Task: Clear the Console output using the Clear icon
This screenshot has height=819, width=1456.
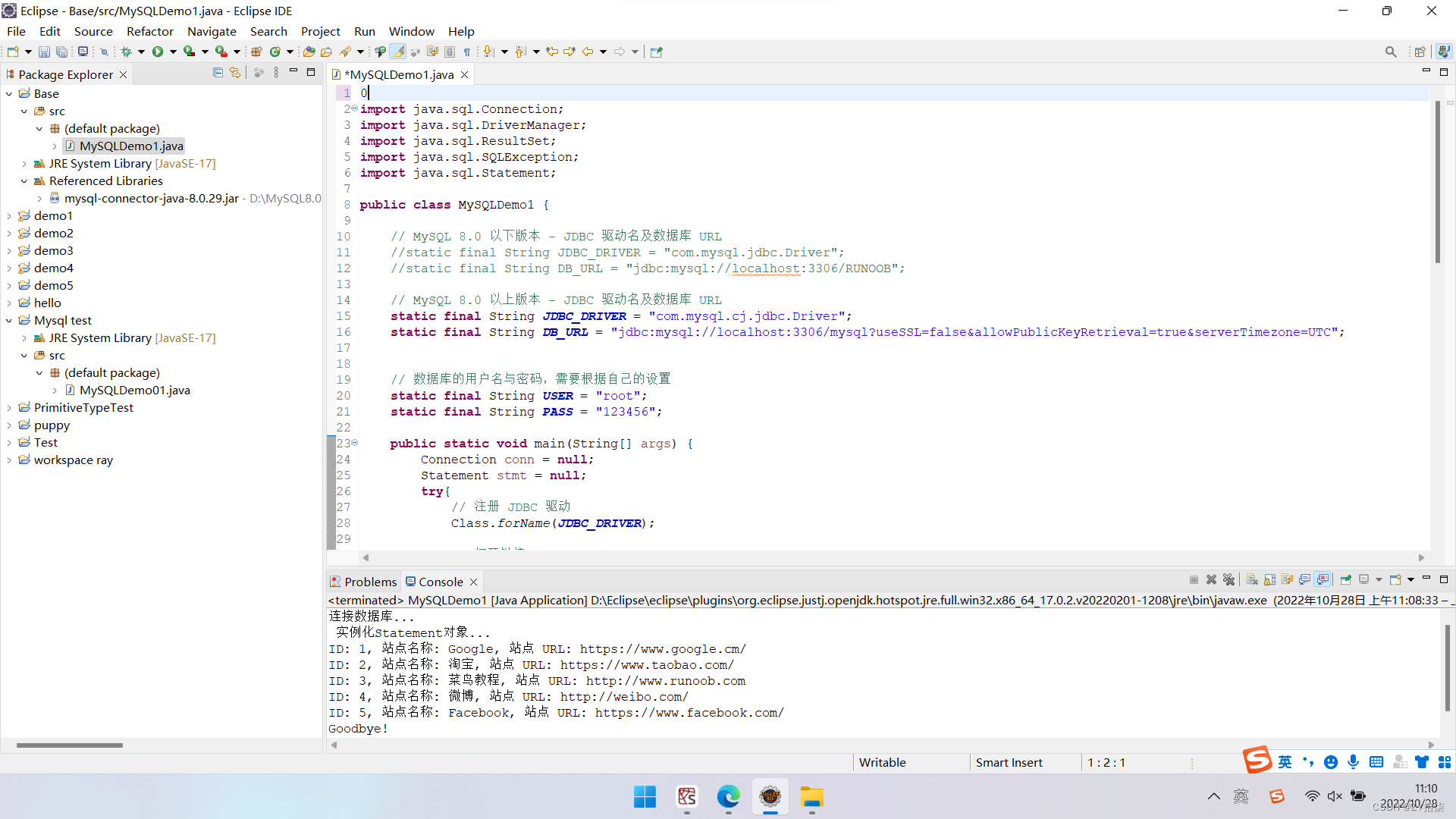Action: click(x=1253, y=579)
